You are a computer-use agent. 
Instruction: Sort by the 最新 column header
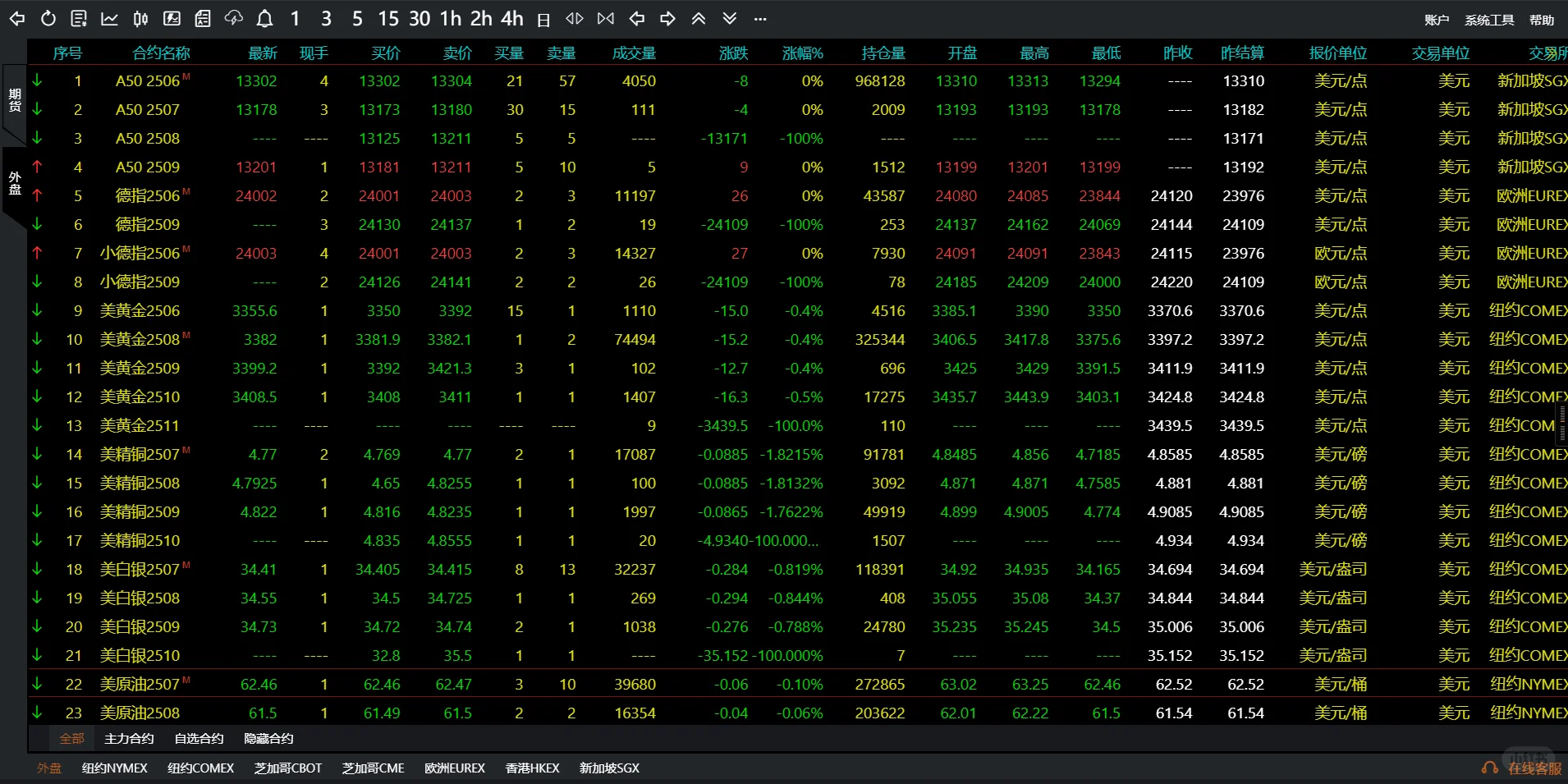(x=263, y=53)
